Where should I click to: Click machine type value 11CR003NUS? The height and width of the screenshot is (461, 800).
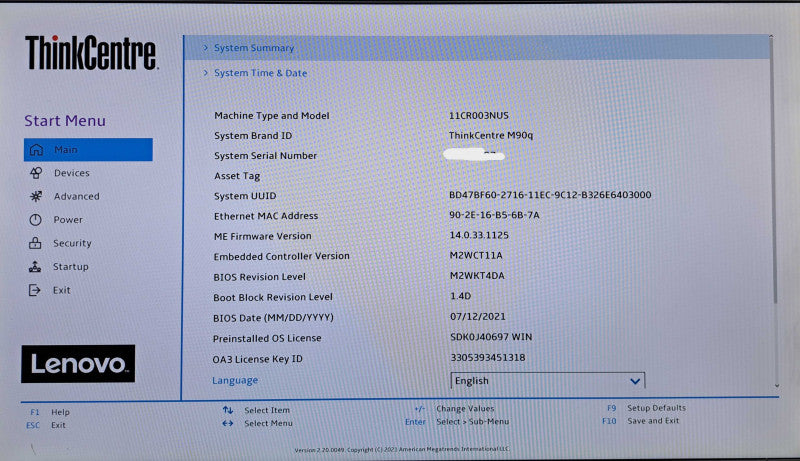tap(479, 115)
